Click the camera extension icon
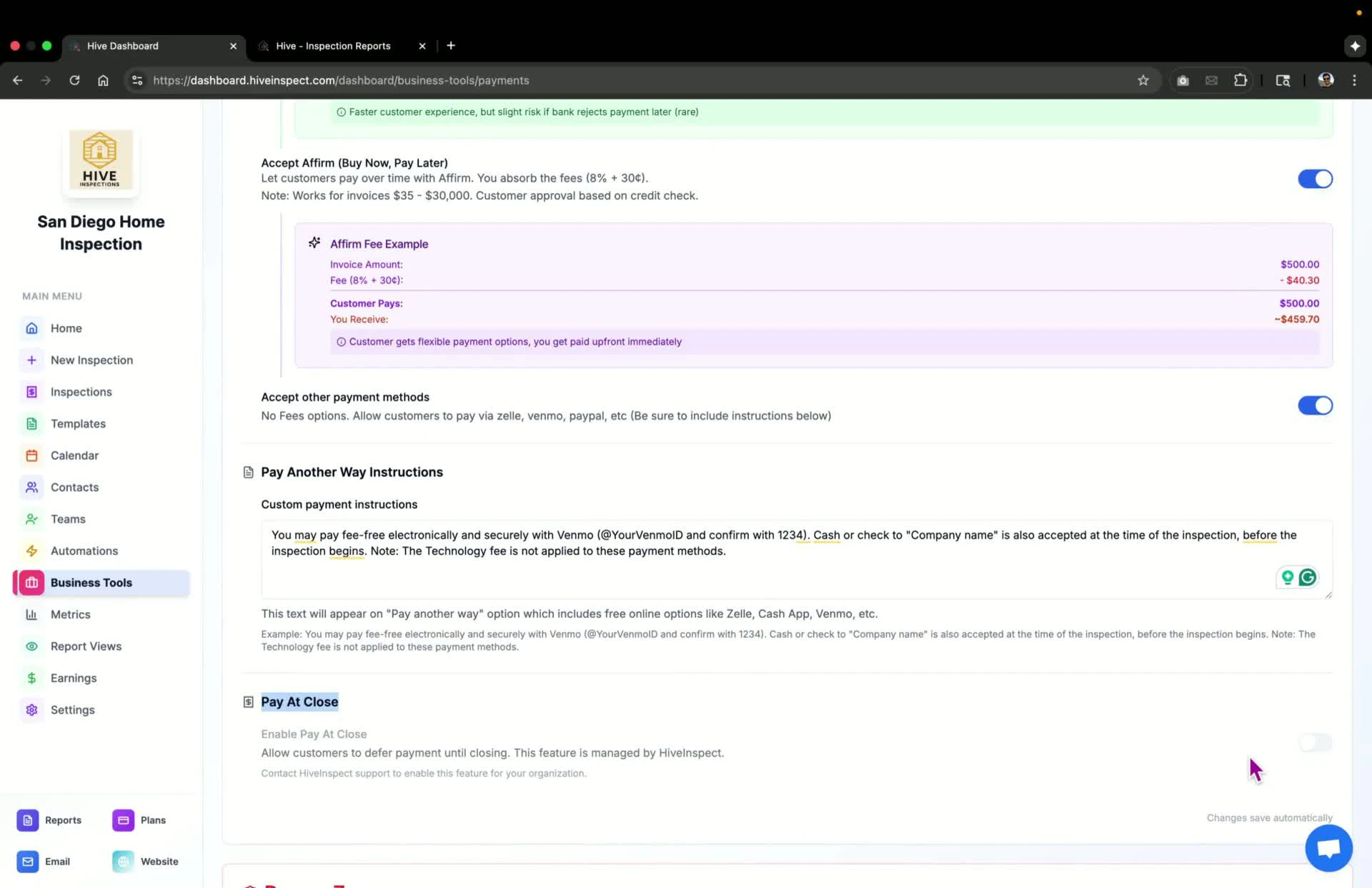Viewport: 1372px width, 888px height. 1183,80
